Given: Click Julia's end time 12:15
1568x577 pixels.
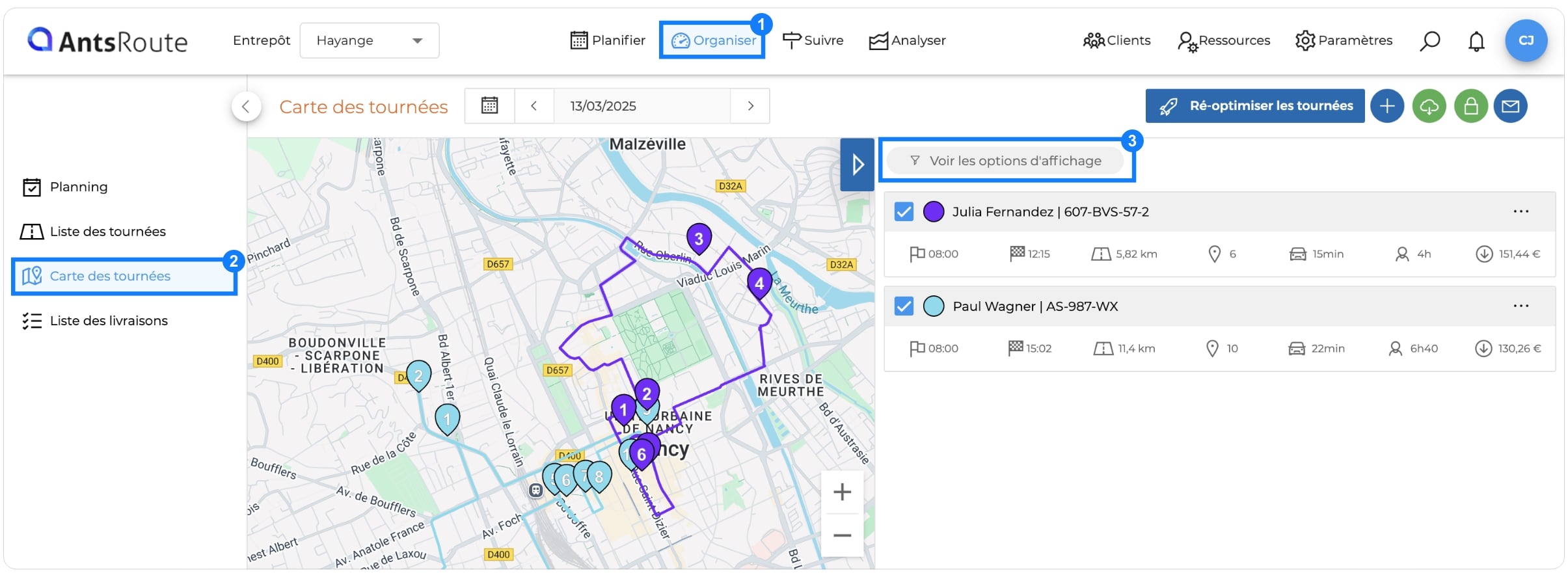Looking at the screenshot, I should coord(1030,254).
